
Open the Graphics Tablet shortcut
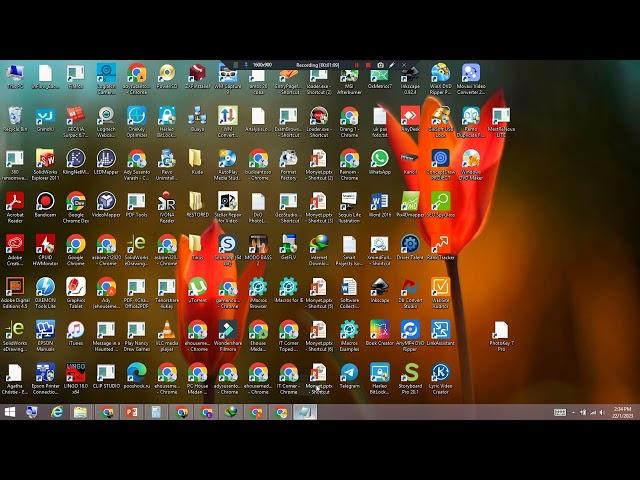[76, 292]
